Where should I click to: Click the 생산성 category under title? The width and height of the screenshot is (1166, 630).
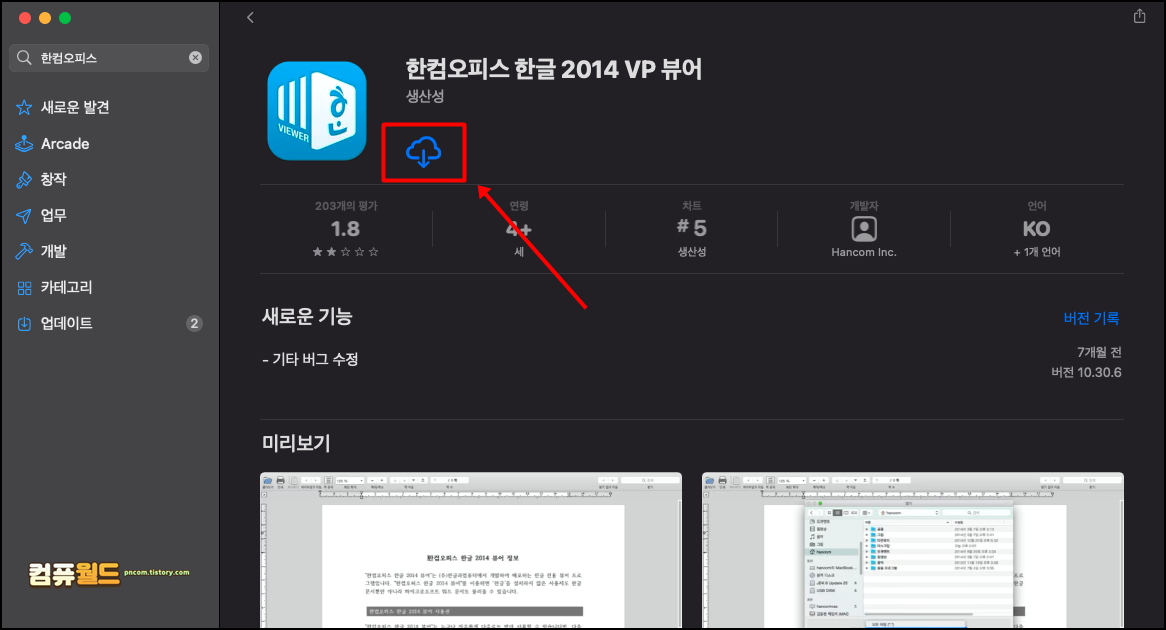pos(425,96)
